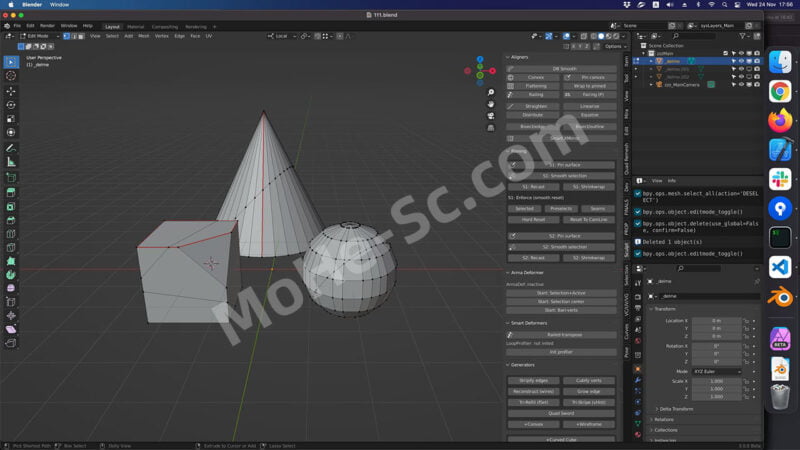Click Start: Selection center button

pos(561,302)
